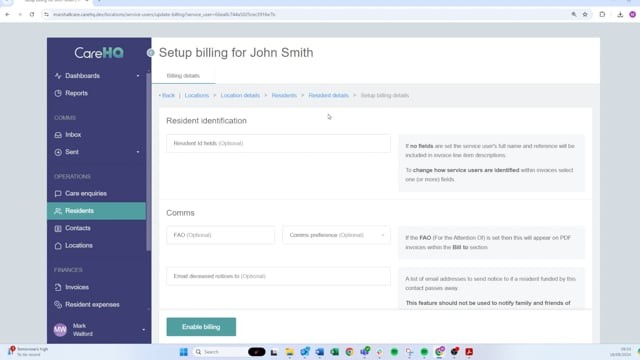Open Excel from the taskbar
Image resolution: width=640 pixels, height=360 pixels.
pyautogui.click(x=334, y=352)
